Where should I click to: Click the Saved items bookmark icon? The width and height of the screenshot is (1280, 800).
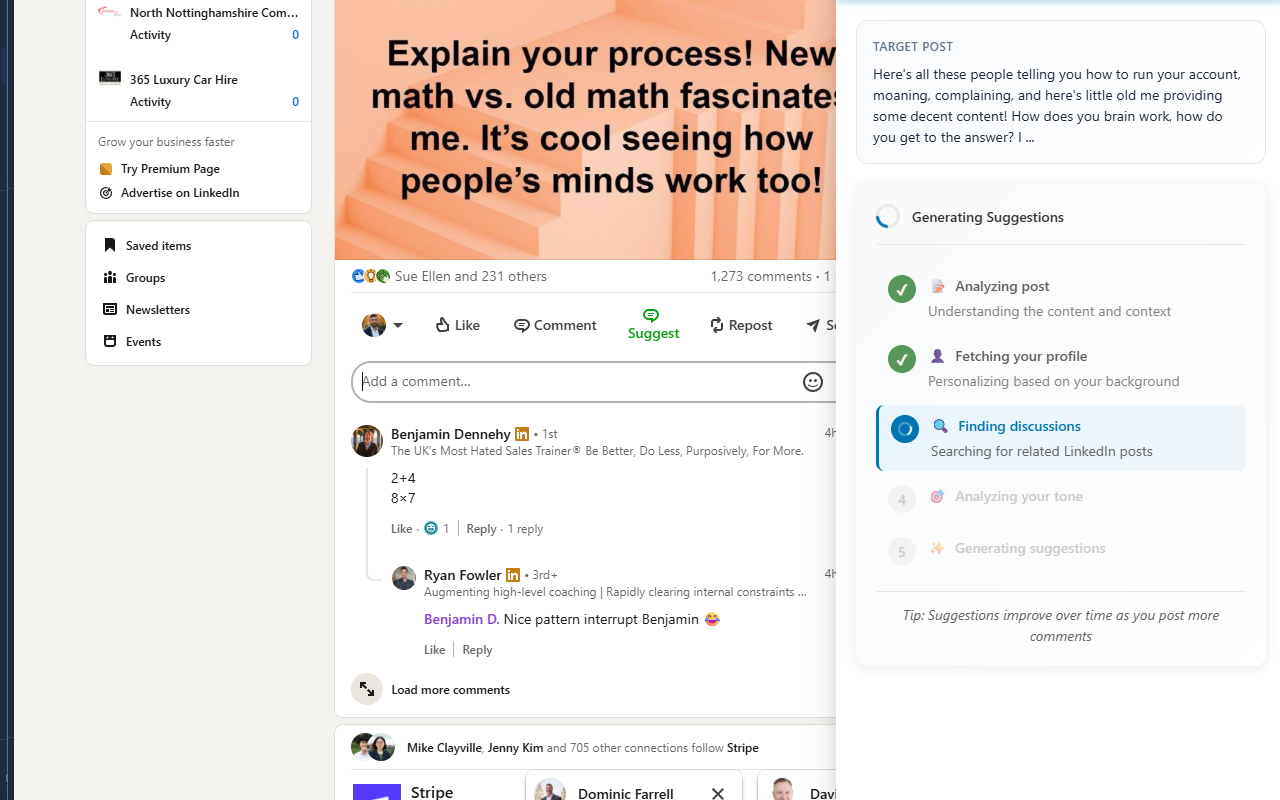[x=110, y=245]
